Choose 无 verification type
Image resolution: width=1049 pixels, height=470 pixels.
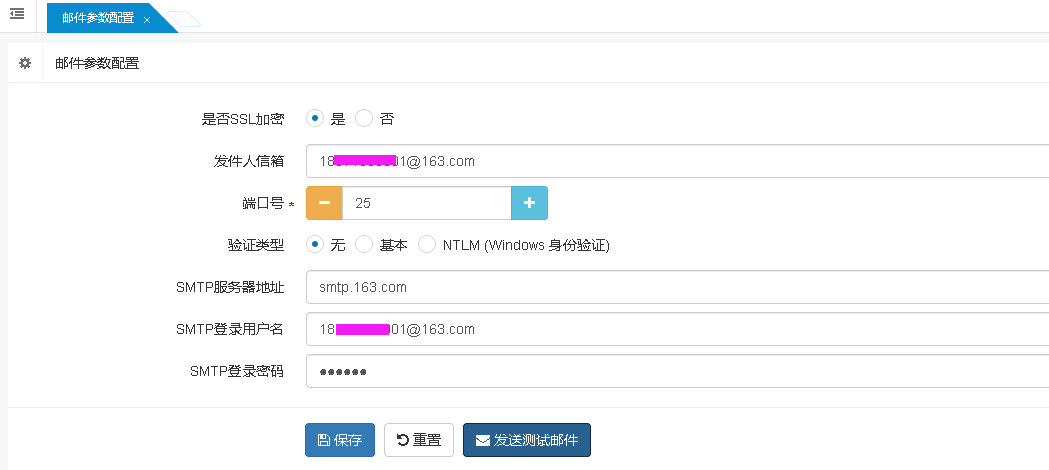pos(315,244)
